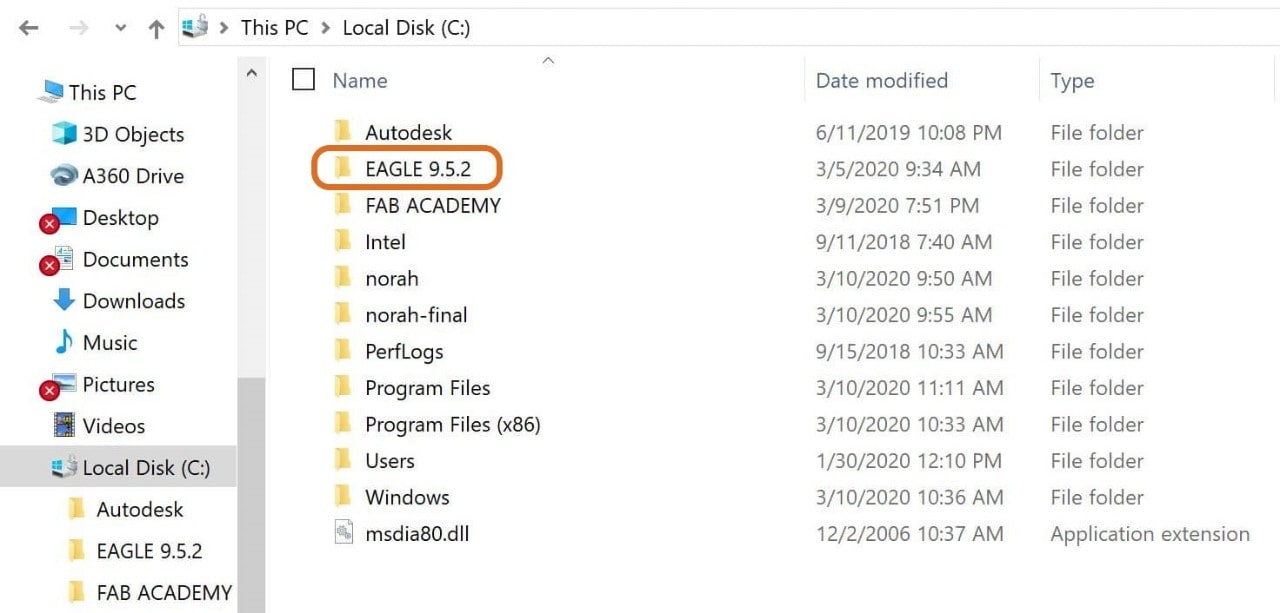The width and height of the screenshot is (1280, 613).
Task: Open 3D Objects in sidebar
Action: pos(117,134)
